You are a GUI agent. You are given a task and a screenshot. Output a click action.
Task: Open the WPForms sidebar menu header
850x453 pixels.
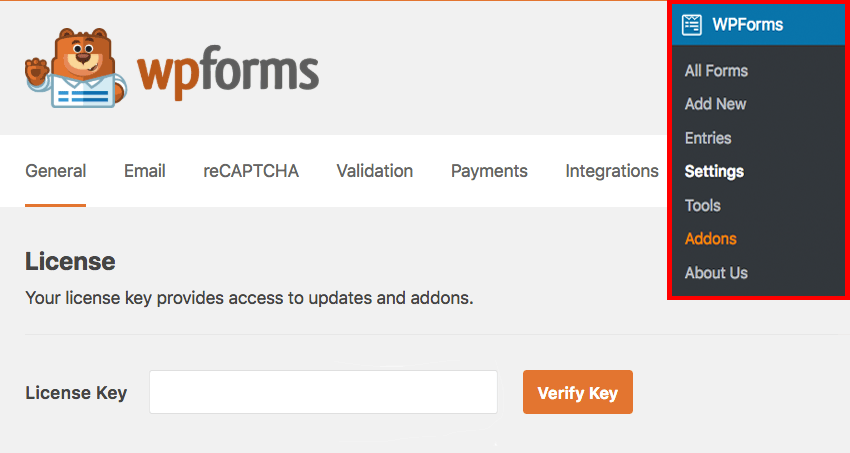coord(758,25)
